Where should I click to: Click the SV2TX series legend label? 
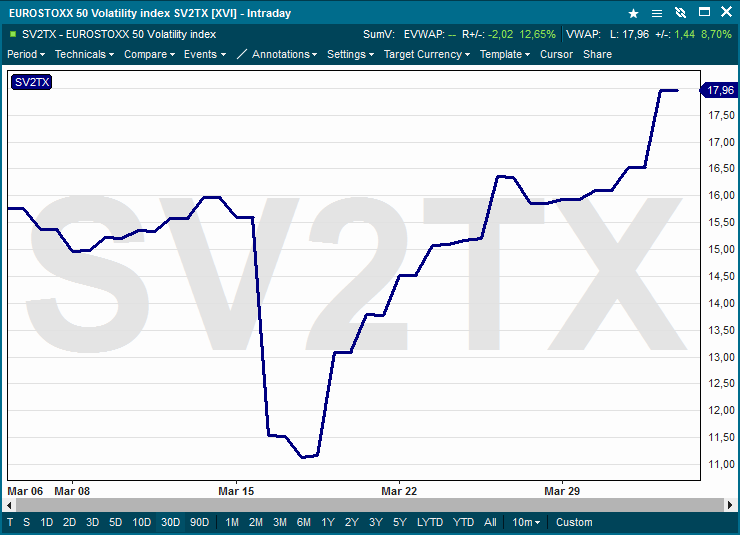(x=32, y=82)
